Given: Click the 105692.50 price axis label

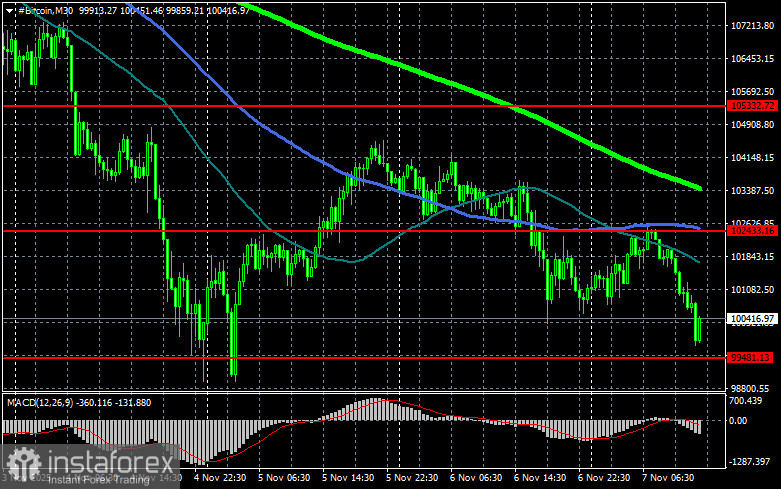Looking at the screenshot, I should (x=752, y=92).
